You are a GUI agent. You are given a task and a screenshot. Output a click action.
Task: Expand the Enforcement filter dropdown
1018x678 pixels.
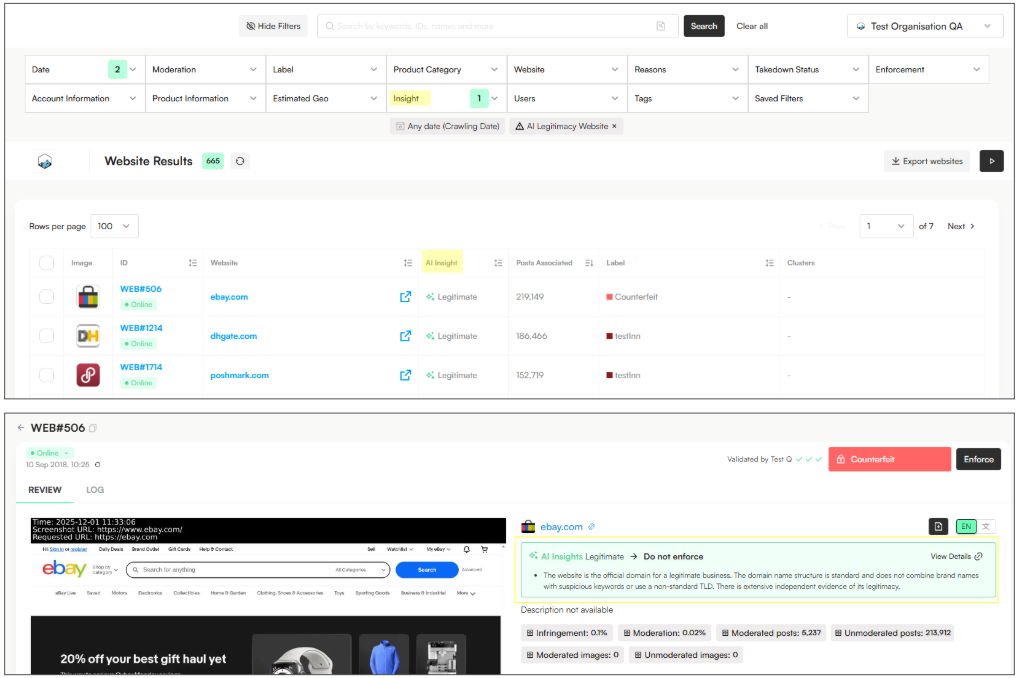[x=928, y=69]
